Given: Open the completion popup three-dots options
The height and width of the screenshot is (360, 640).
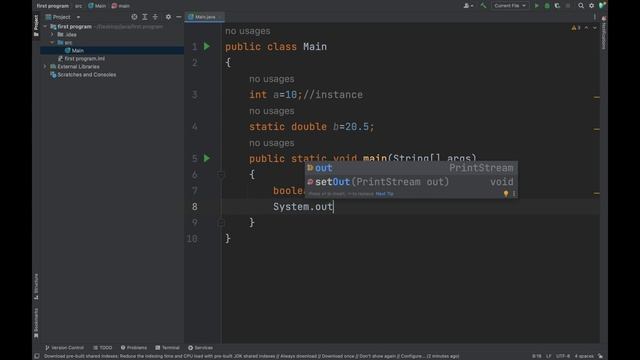Looking at the screenshot, I should tap(514, 193).
